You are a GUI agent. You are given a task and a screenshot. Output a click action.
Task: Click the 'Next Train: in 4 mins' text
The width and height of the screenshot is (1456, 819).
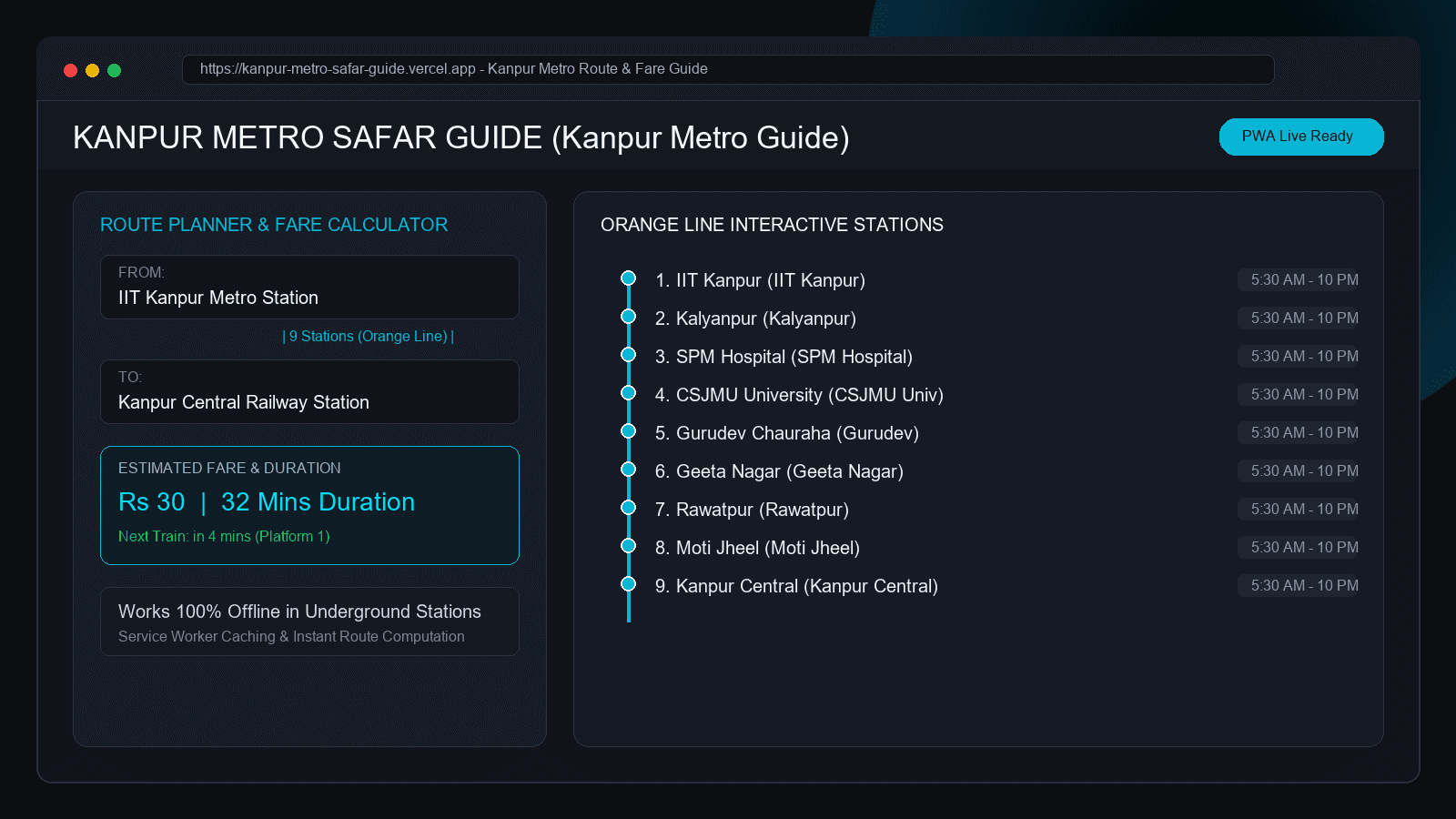(224, 536)
